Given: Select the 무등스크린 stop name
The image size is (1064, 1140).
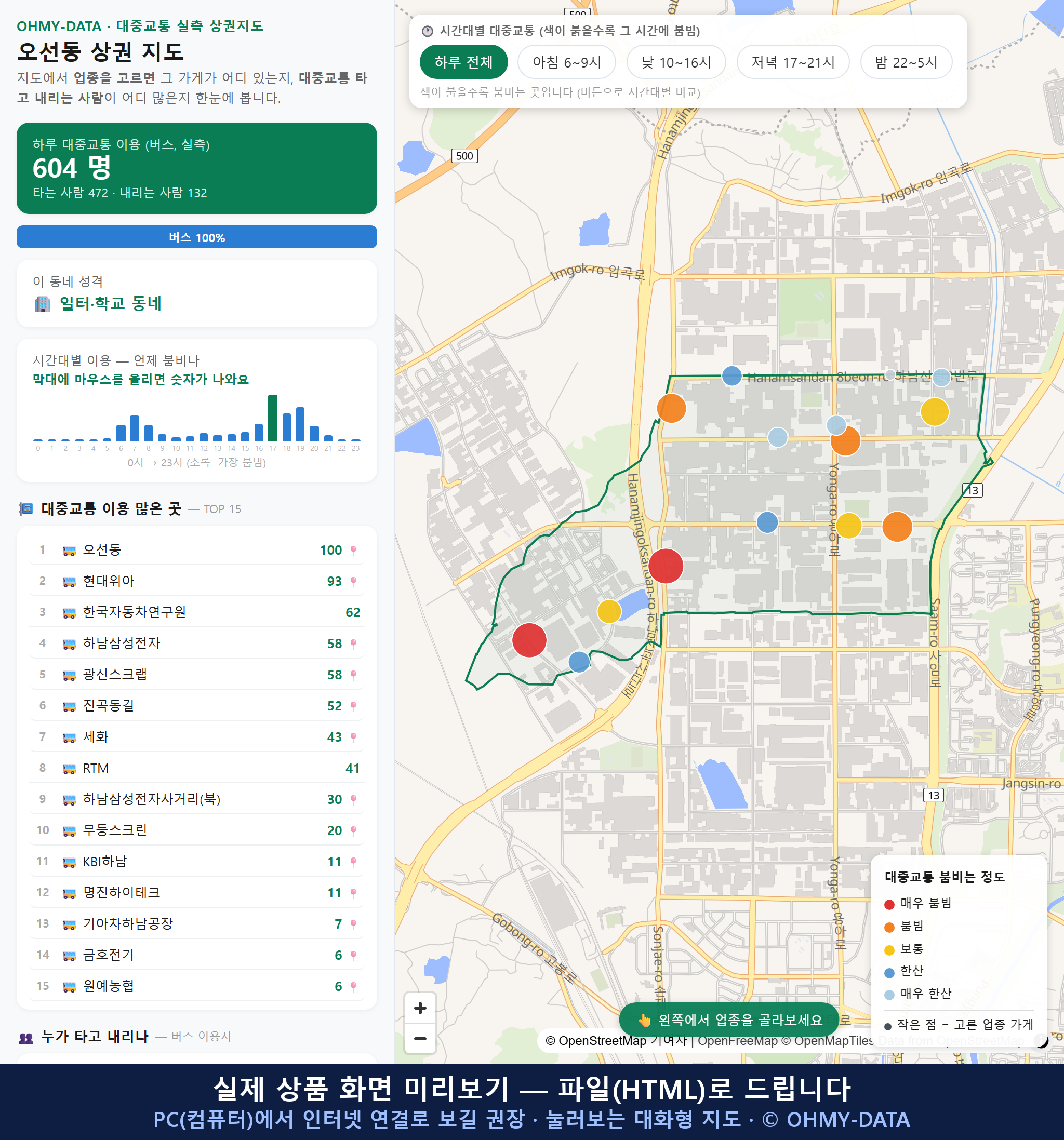Looking at the screenshot, I should [x=115, y=830].
